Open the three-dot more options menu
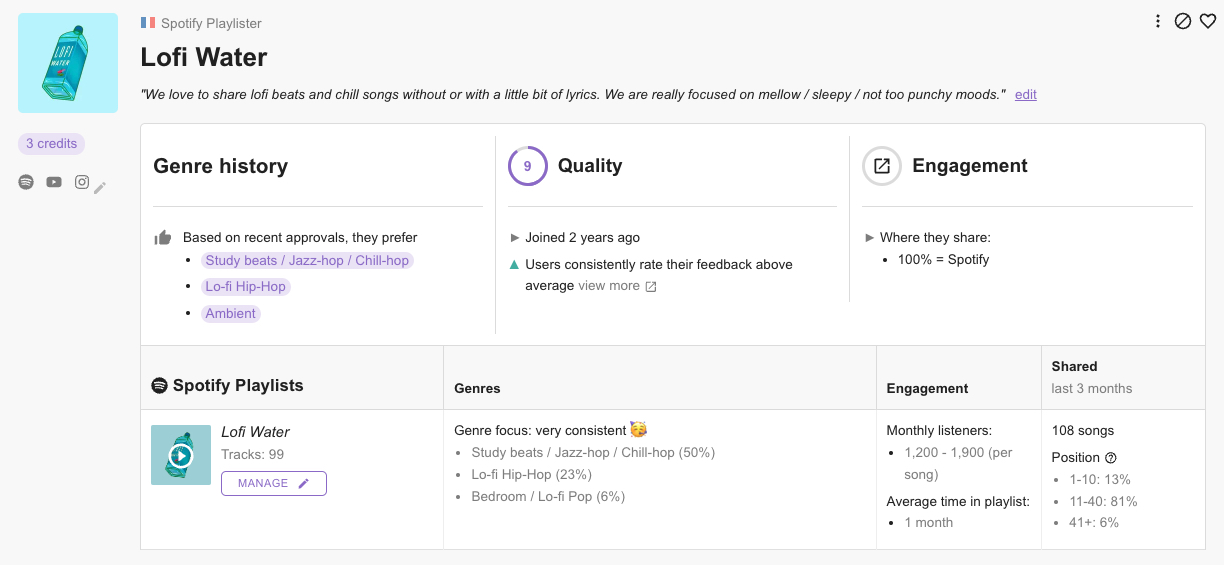Viewport: 1224px width, 565px height. 1158,21
